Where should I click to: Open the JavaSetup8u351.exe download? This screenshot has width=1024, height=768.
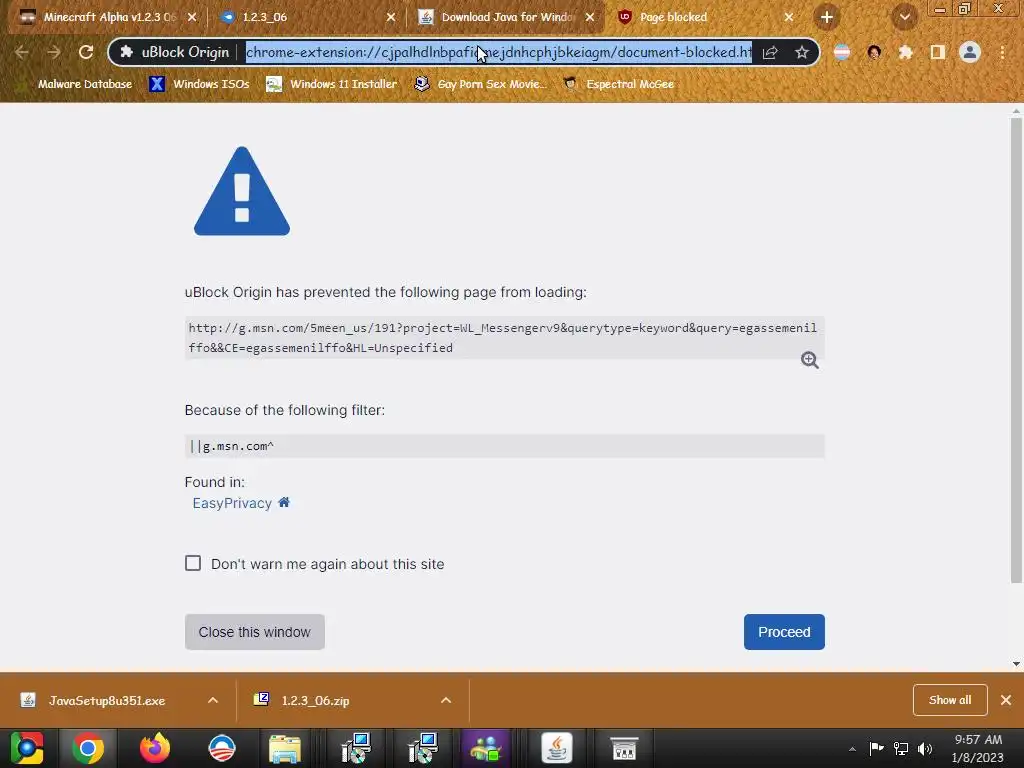click(x=107, y=701)
